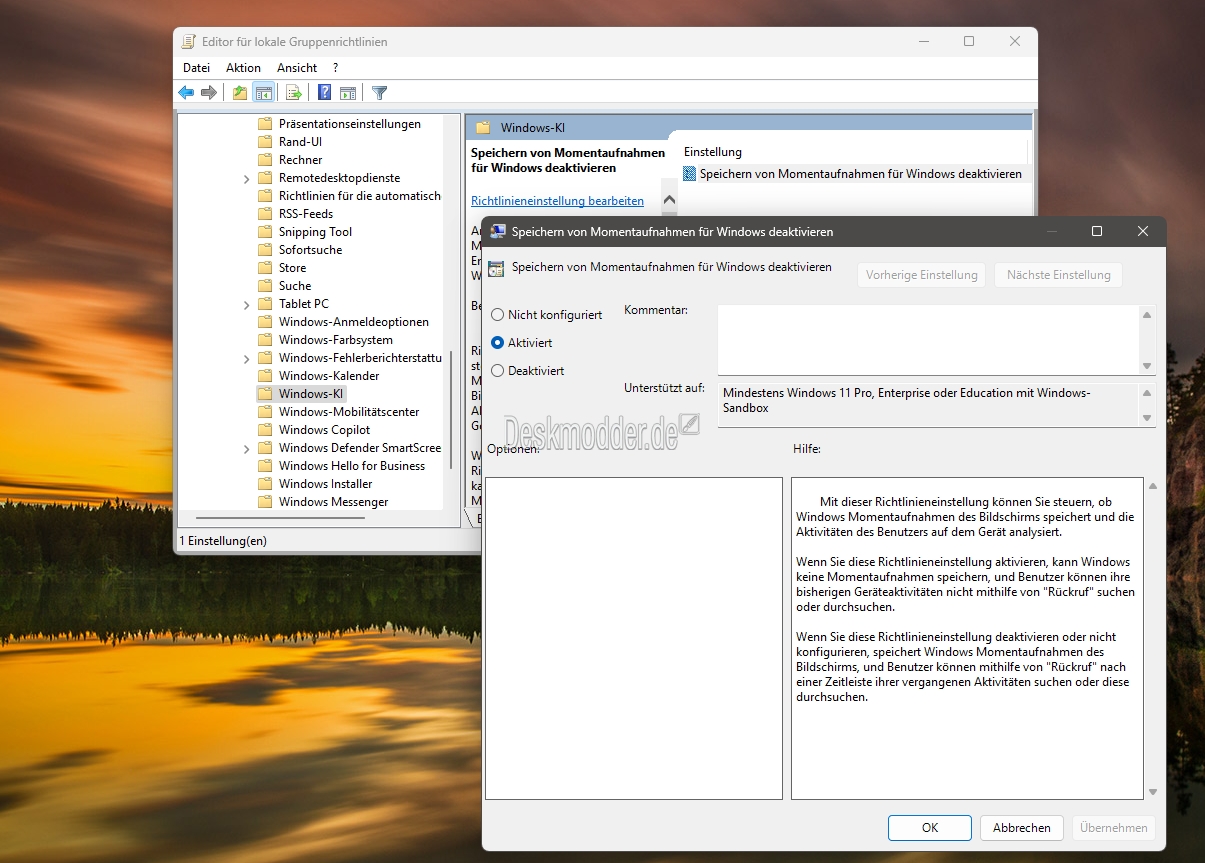Screen dimensions: 1205x863
Task: Toggle the action pane show/hide toolbar icon
Action: click(348, 93)
